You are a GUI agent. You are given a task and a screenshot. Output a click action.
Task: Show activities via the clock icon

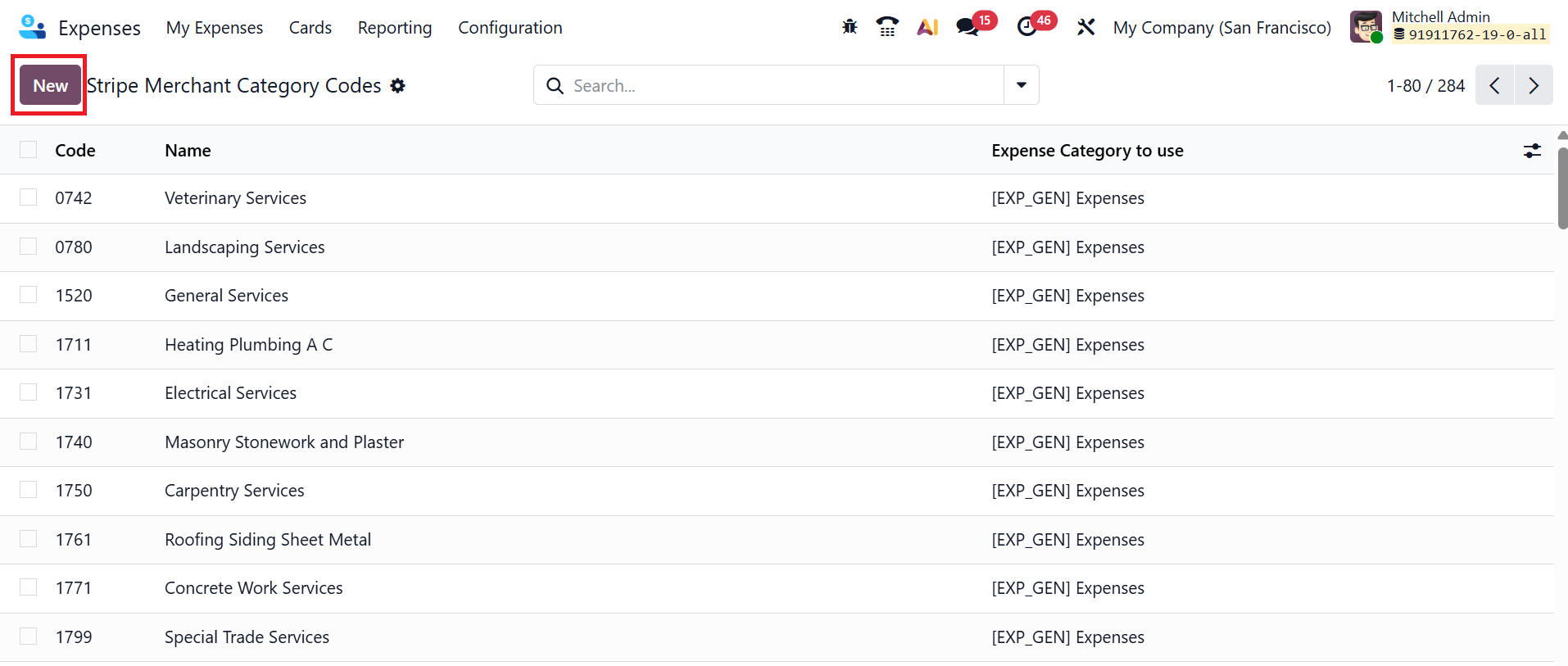pos(1027,27)
